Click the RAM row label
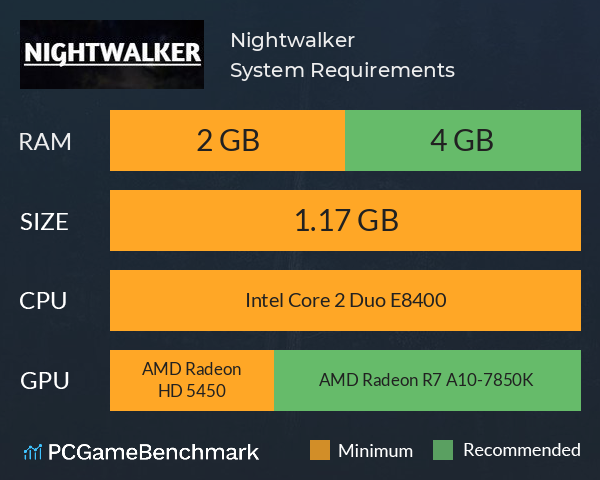 [45, 142]
